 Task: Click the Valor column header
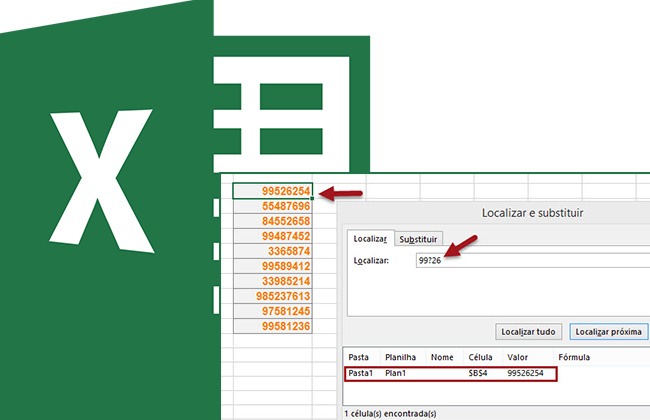click(518, 357)
